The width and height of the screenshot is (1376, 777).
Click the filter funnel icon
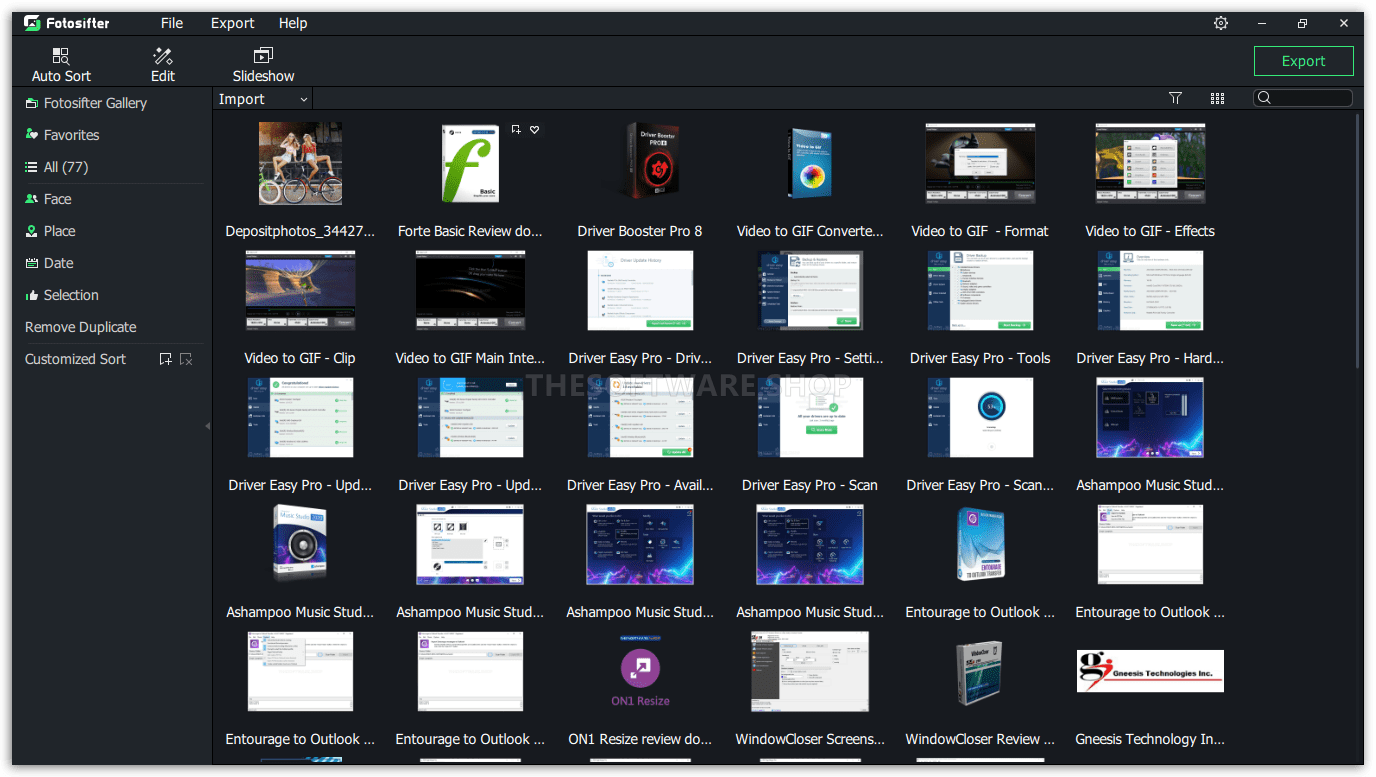pos(1175,98)
